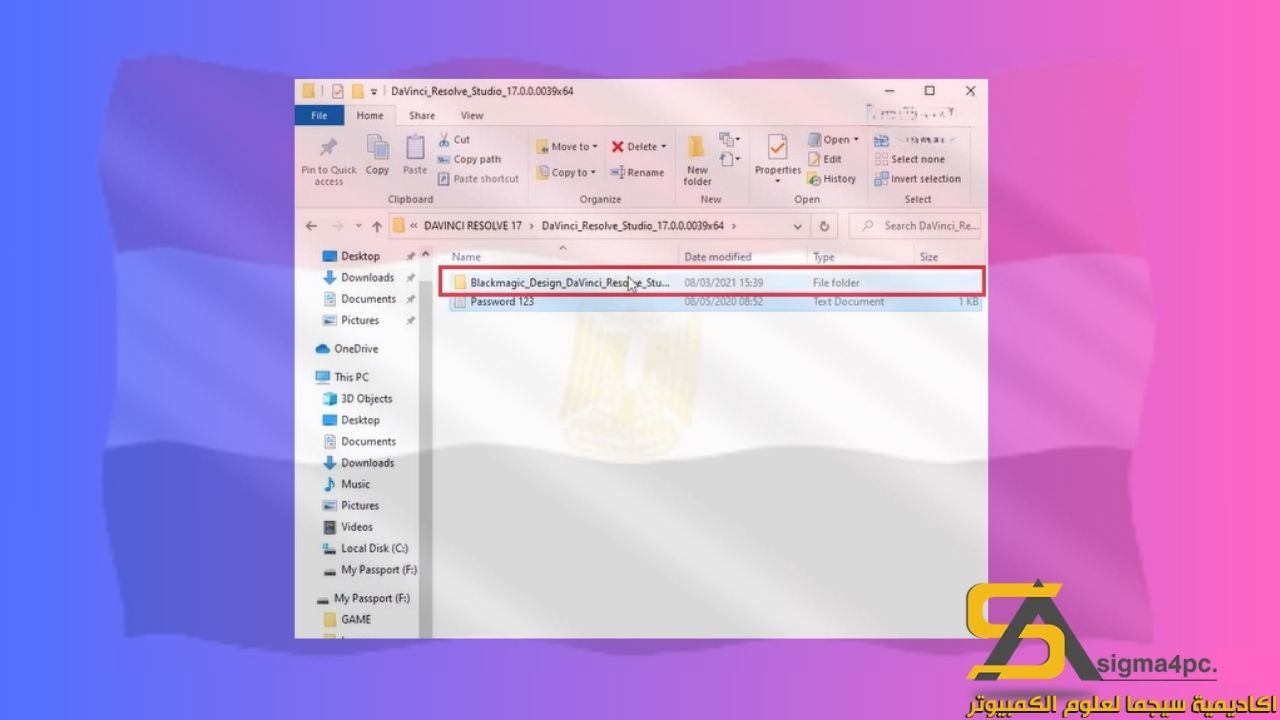
Task: Open Downloads under This PC
Action: [358, 463]
